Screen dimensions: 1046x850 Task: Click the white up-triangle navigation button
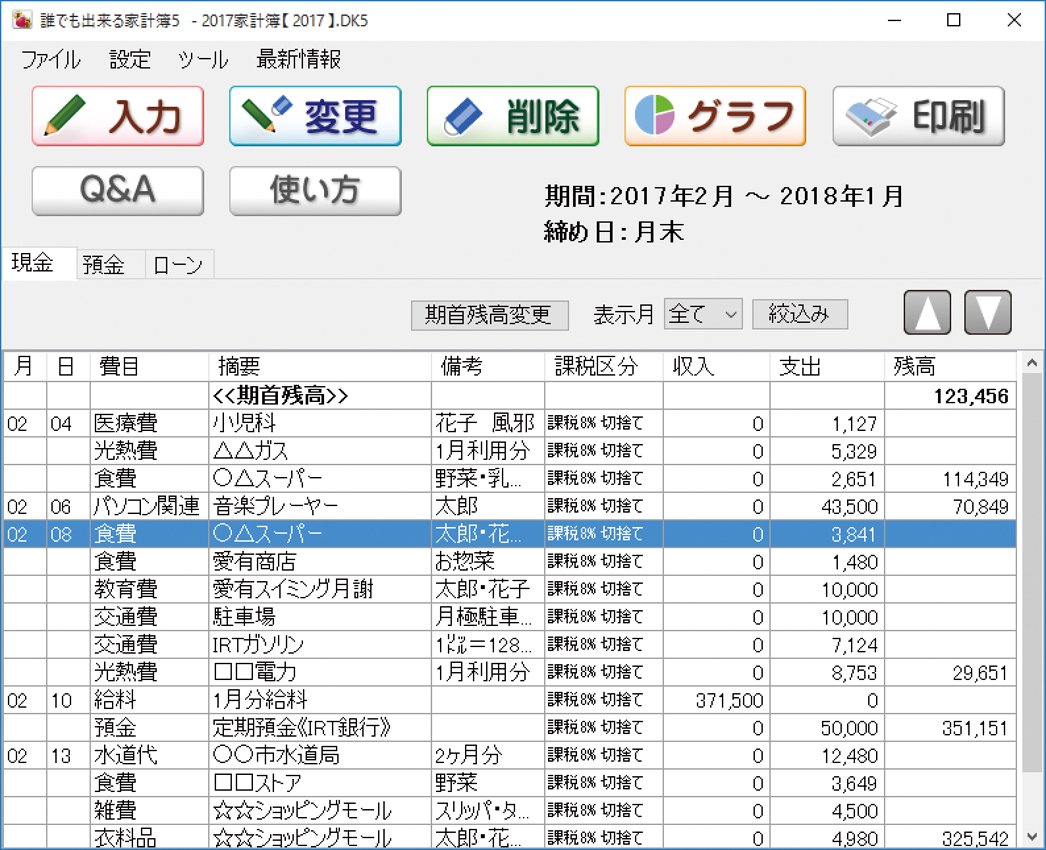coord(927,312)
